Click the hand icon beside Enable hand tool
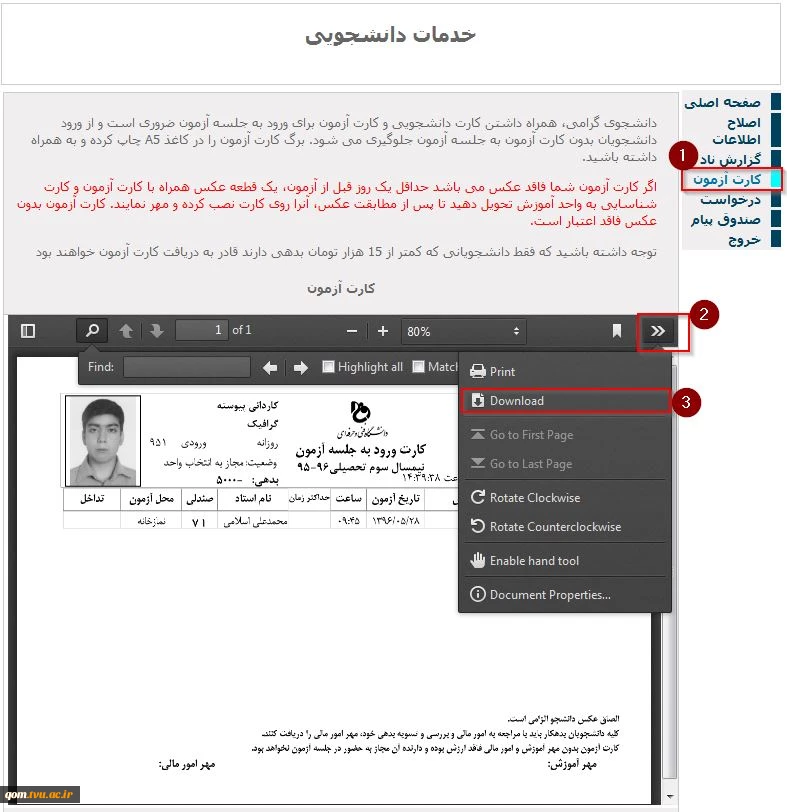 click(477, 560)
